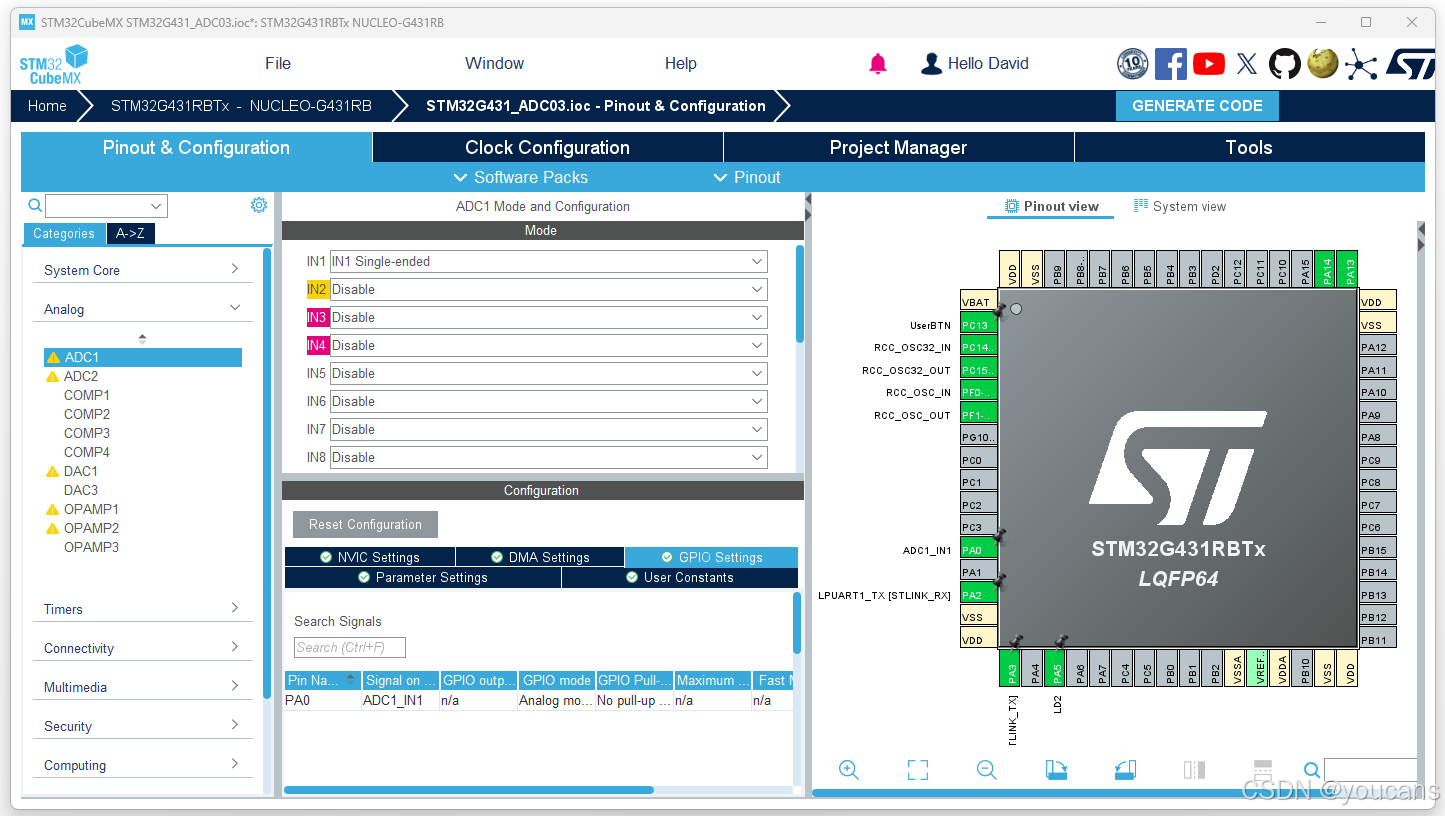Open the Window menu
Viewport: 1445px width, 816px height.
coord(494,64)
